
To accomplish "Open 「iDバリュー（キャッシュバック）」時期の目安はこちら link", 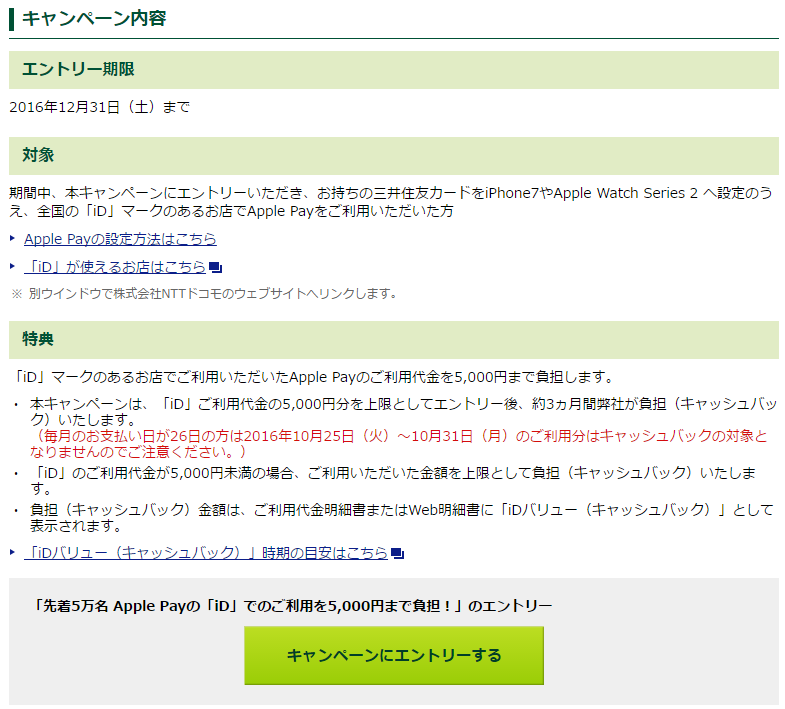I will click(x=206, y=553).
